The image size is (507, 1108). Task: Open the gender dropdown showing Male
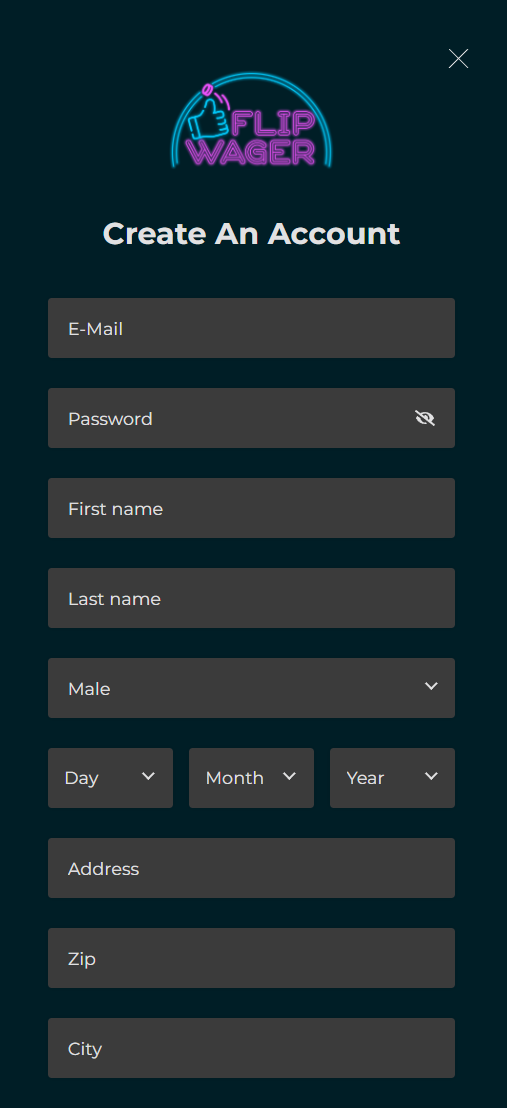point(251,688)
